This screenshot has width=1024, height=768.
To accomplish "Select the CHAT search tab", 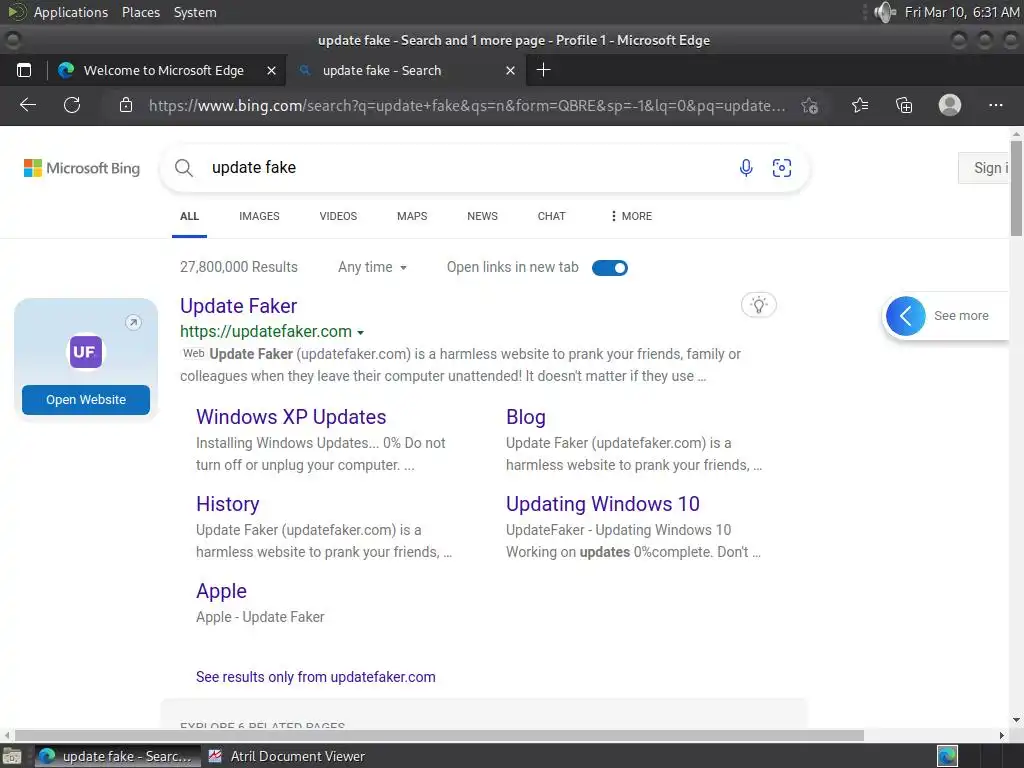I will click(x=552, y=216).
